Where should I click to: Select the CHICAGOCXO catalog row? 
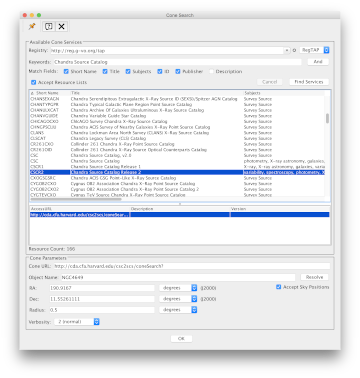177,122
